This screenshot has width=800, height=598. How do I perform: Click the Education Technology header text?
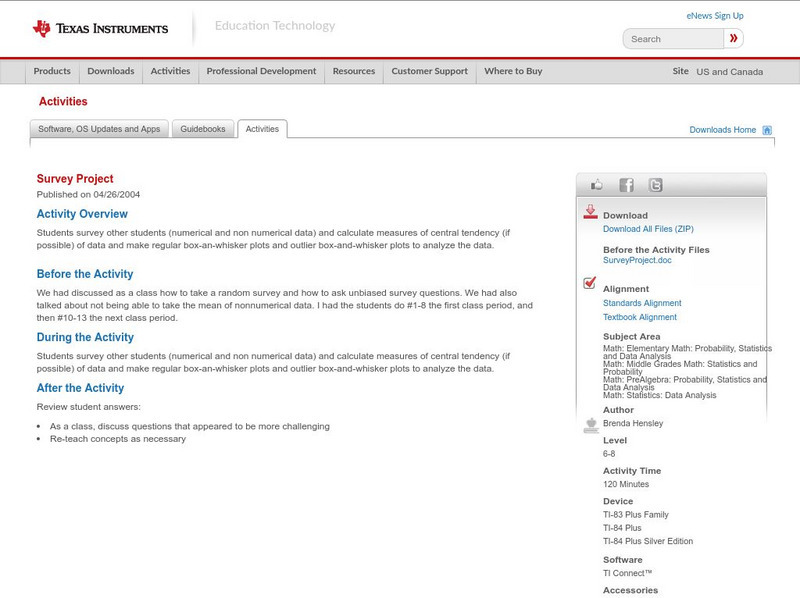tap(275, 26)
